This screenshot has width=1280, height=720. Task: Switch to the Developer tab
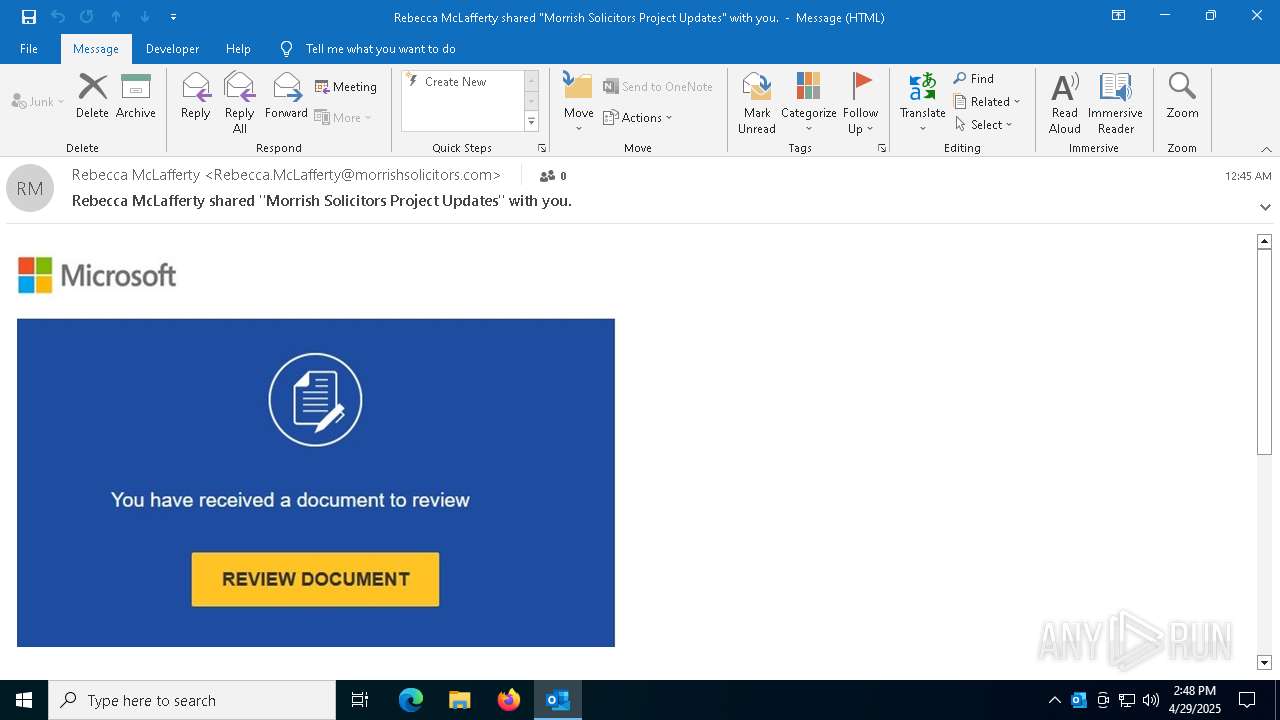tap(172, 49)
